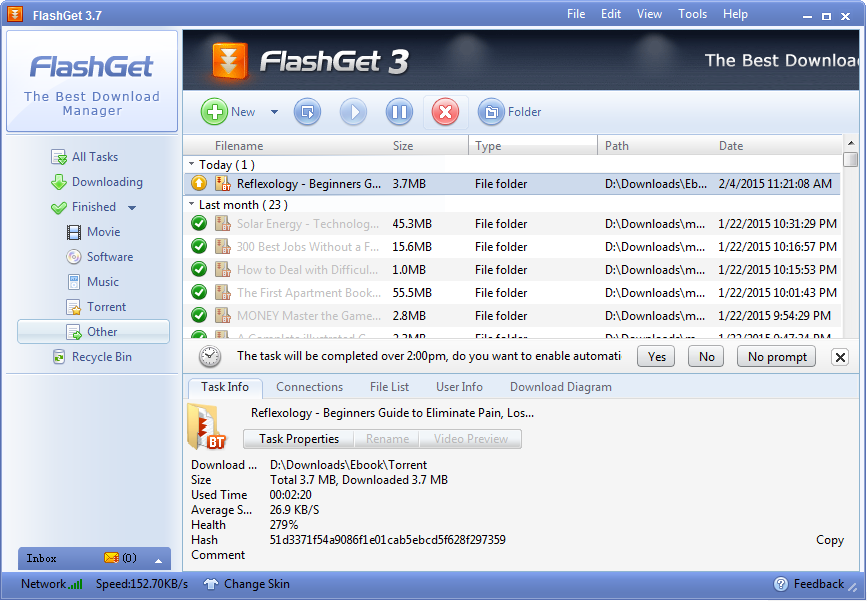Screen dimensions: 867x601
Task: Expand the Inbox with the up arrow
Action: pos(159,561)
